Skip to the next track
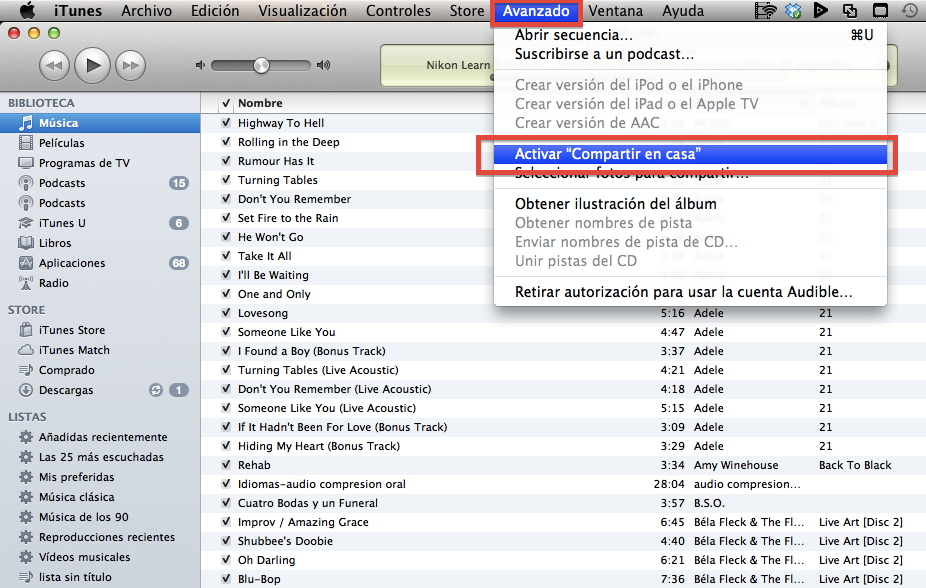926x588 pixels. [130, 66]
